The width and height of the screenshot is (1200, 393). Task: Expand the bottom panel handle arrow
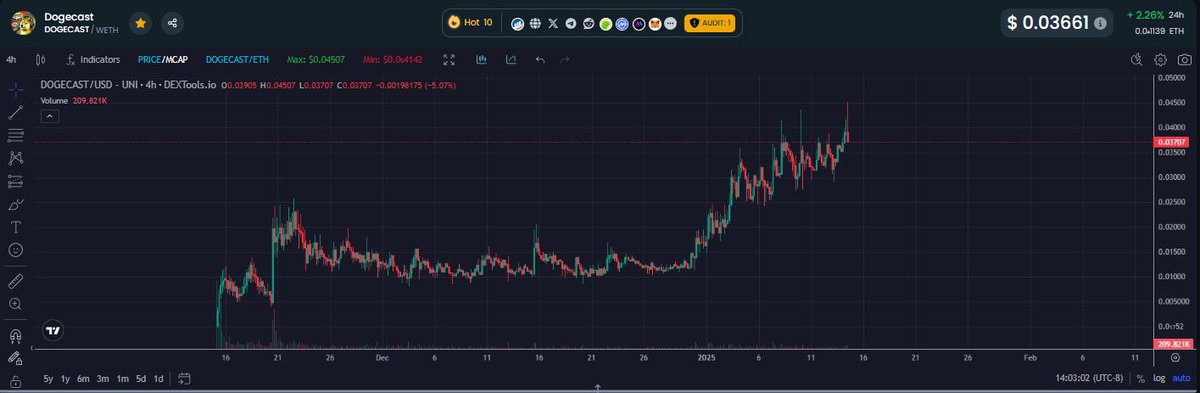(x=599, y=386)
